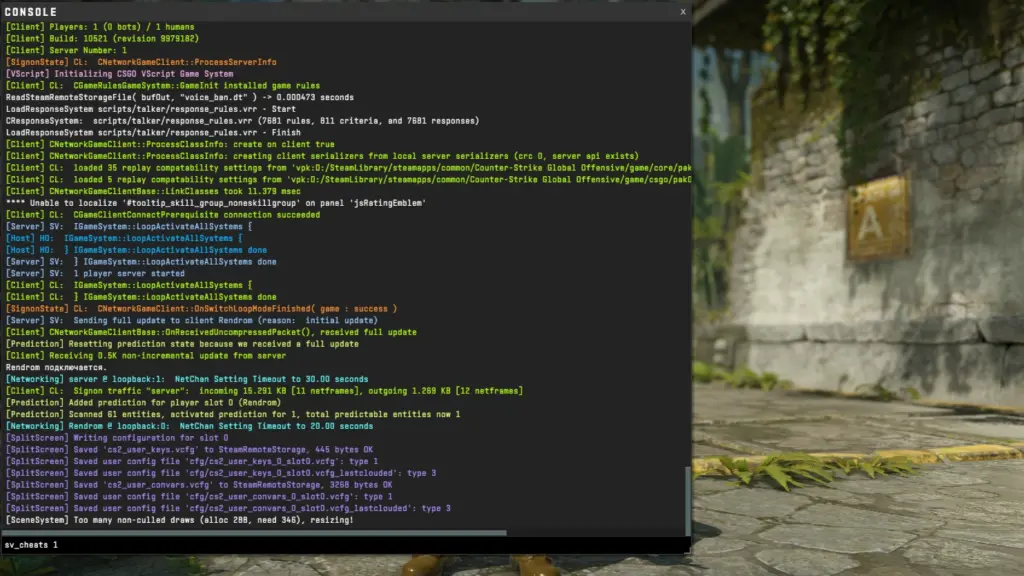Viewport: 1024px width, 576px height.
Task: Click '[Host] HO: } IGameSystem::LoopActivateAllSystems done' line
Action: point(136,250)
